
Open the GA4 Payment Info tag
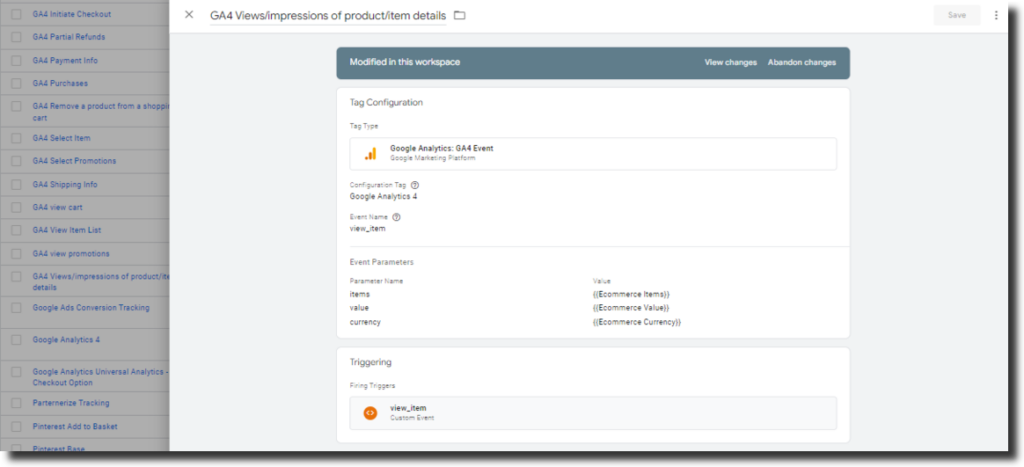[65, 60]
